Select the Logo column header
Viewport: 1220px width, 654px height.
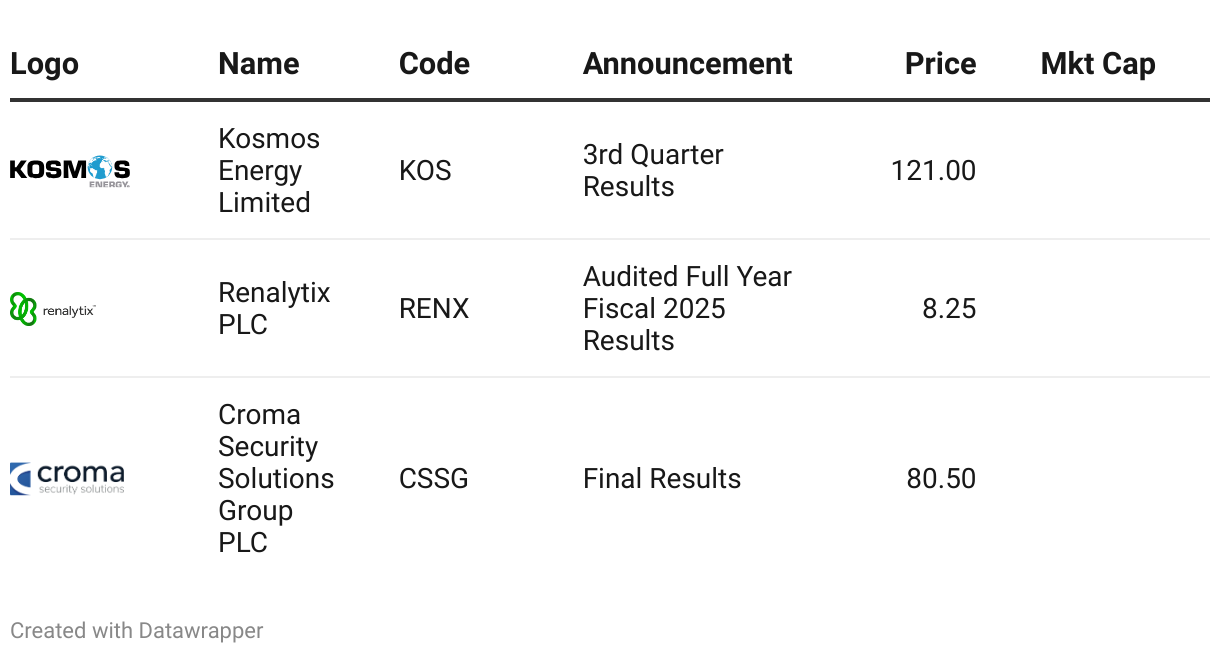point(44,64)
